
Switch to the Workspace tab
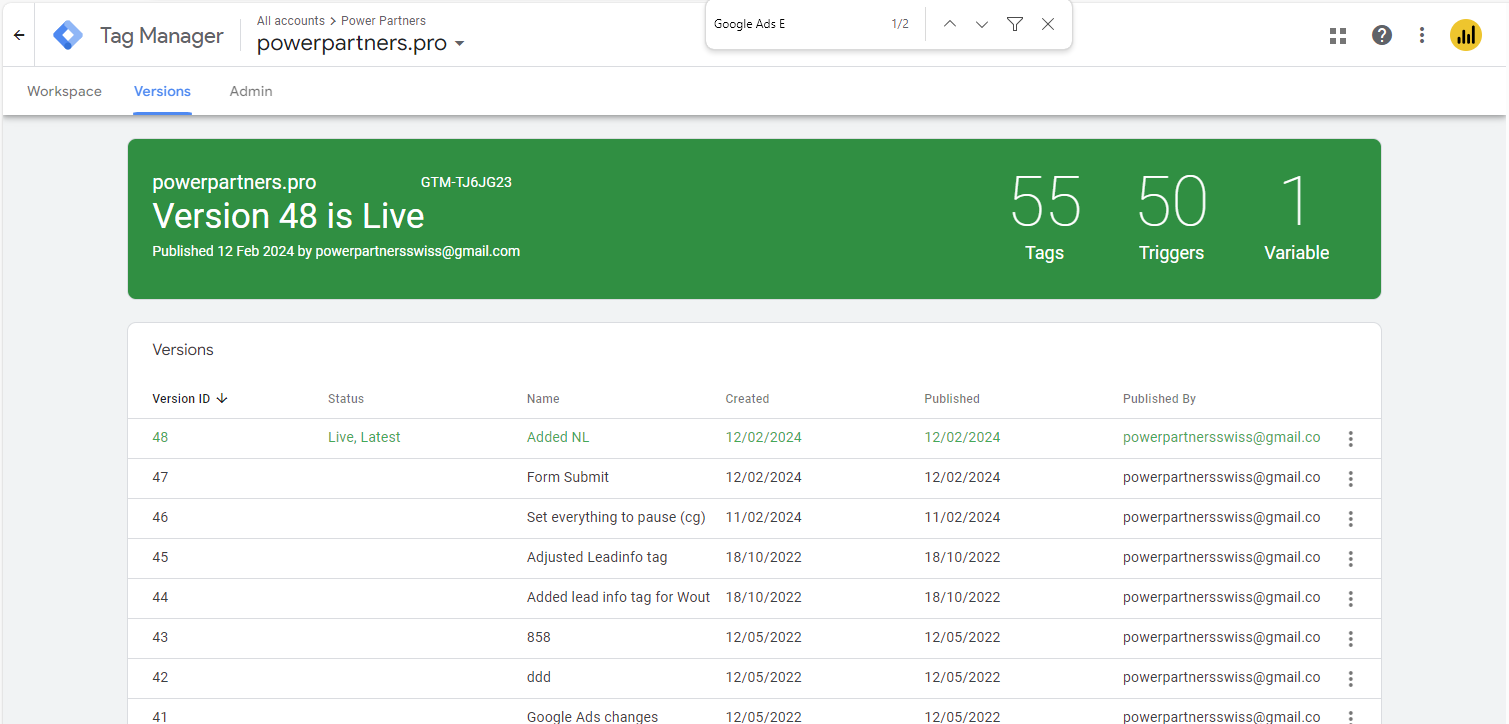point(64,91)
